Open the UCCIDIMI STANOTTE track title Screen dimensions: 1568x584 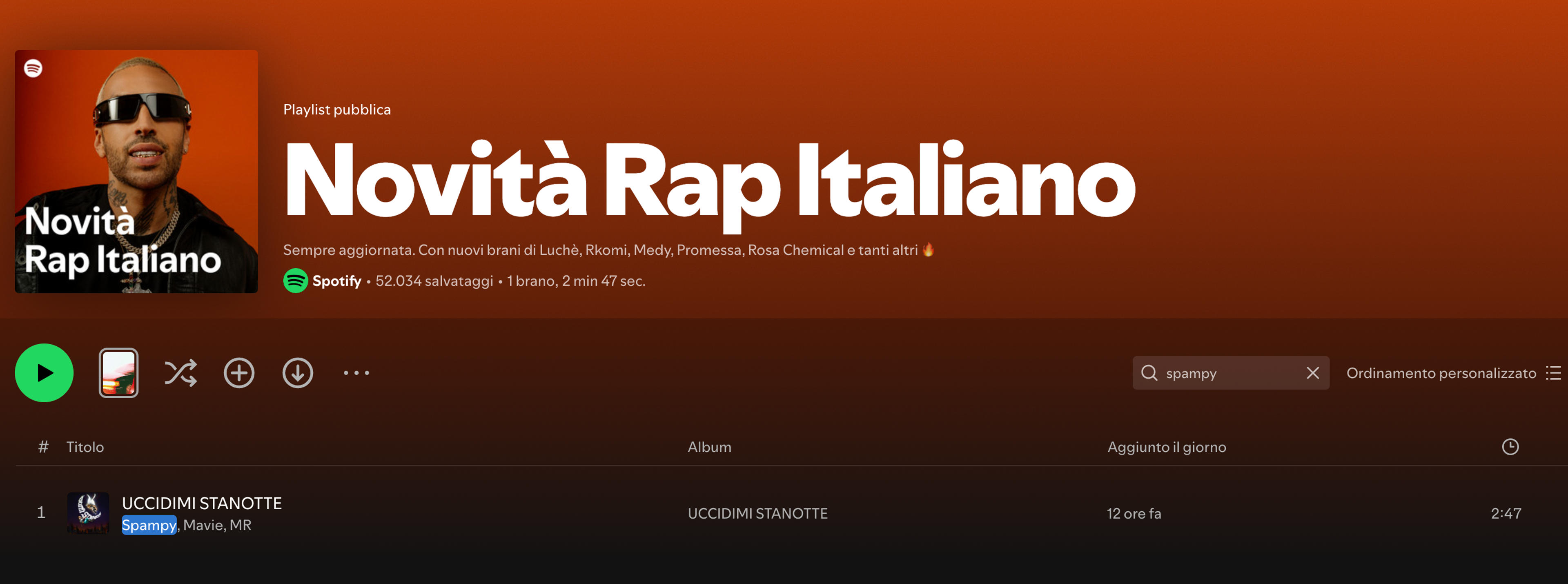(x=202, y=503)
